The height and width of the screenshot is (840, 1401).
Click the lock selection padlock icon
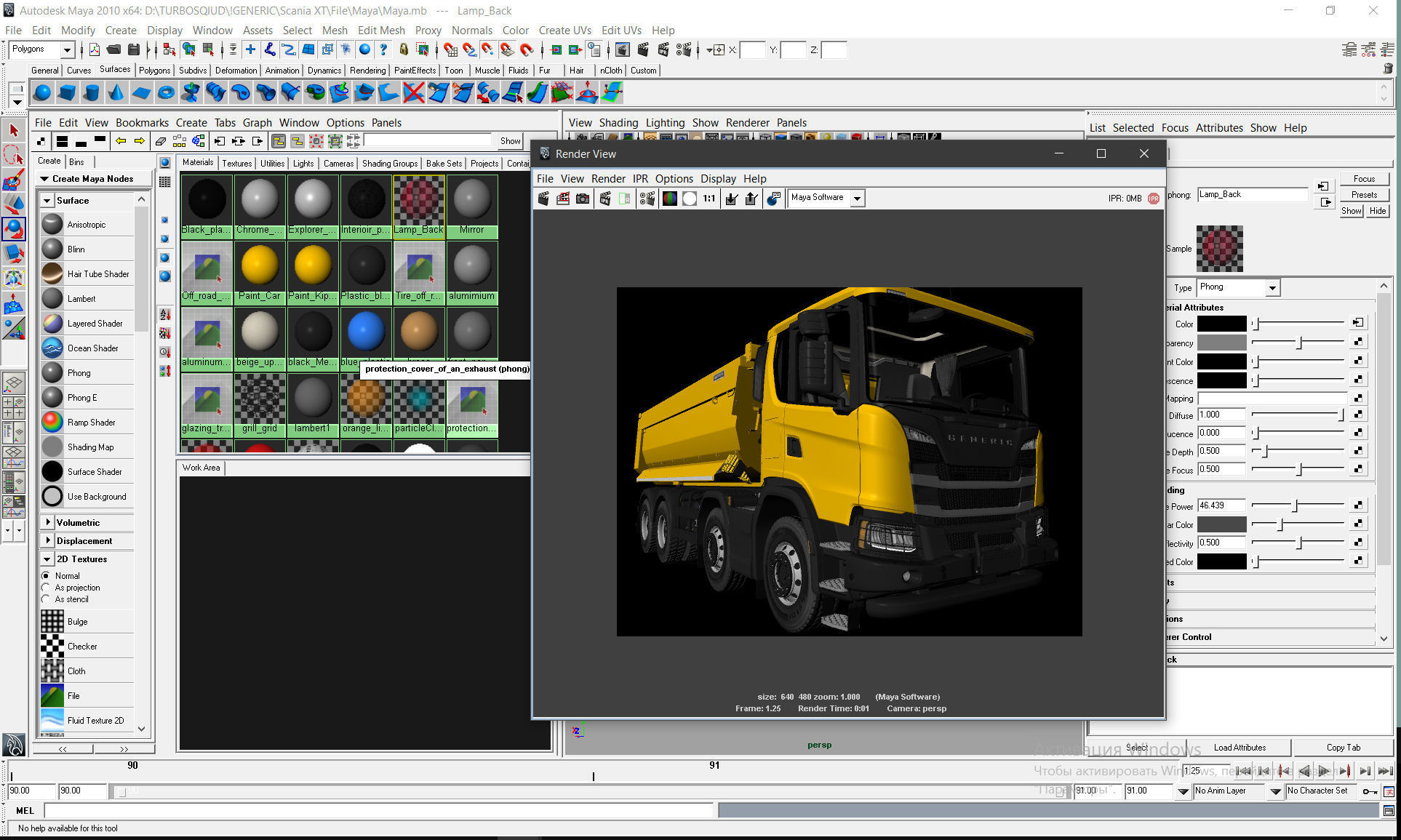click(404, 49)
